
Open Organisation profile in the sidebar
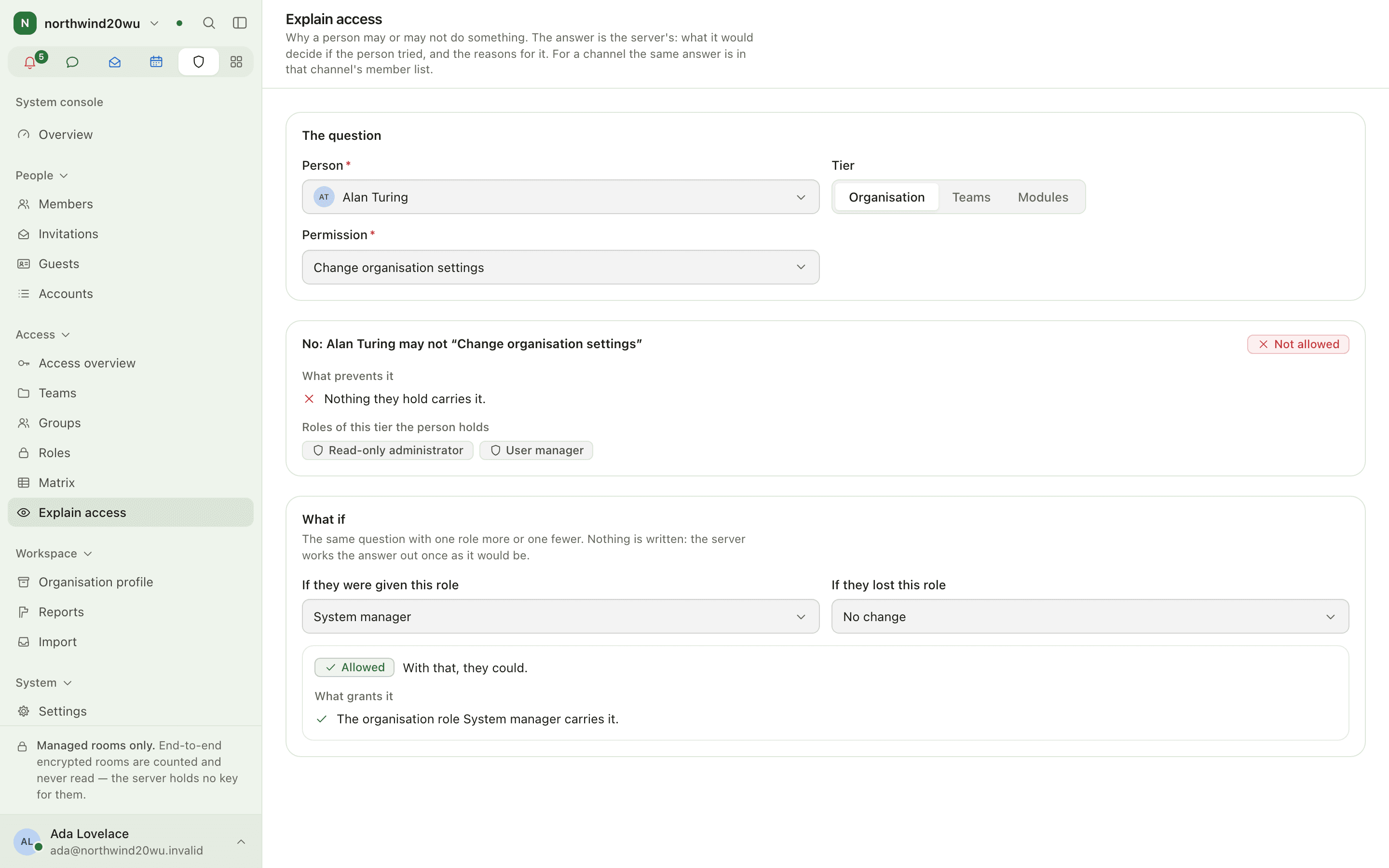tap(130, 582)
